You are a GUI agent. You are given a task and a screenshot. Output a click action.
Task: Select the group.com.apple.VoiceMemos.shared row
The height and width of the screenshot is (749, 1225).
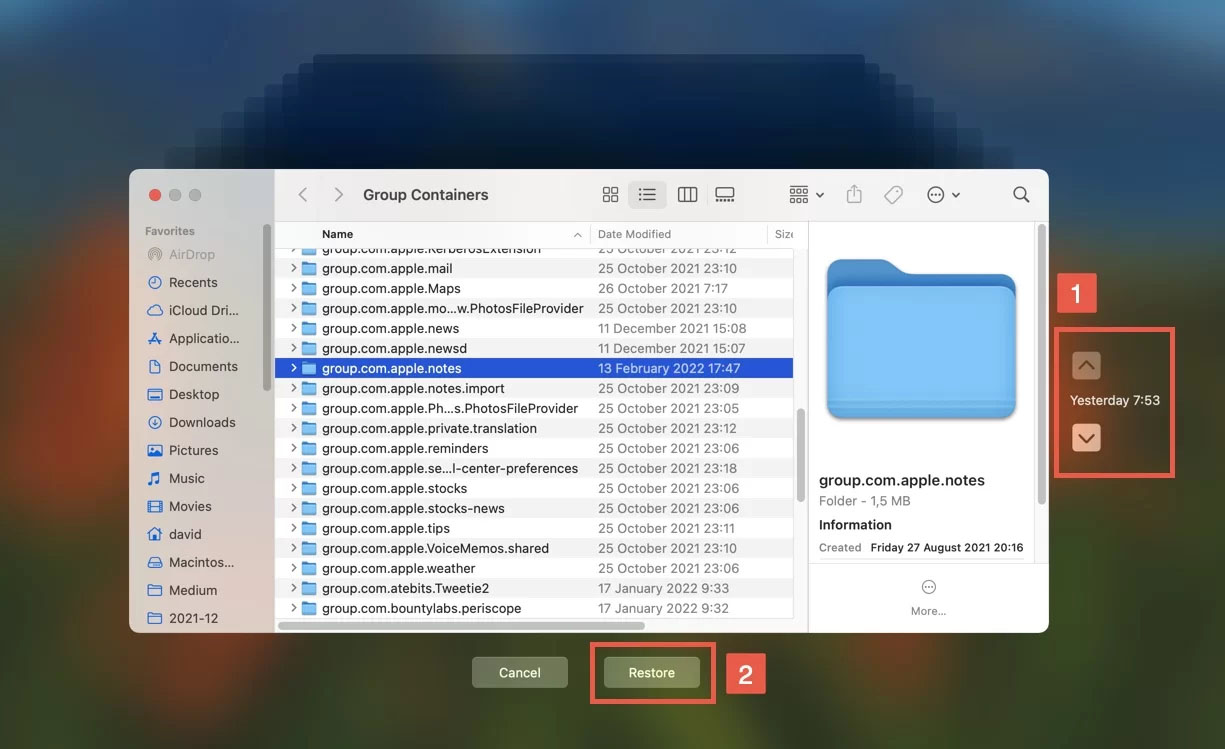click(534, 549)
